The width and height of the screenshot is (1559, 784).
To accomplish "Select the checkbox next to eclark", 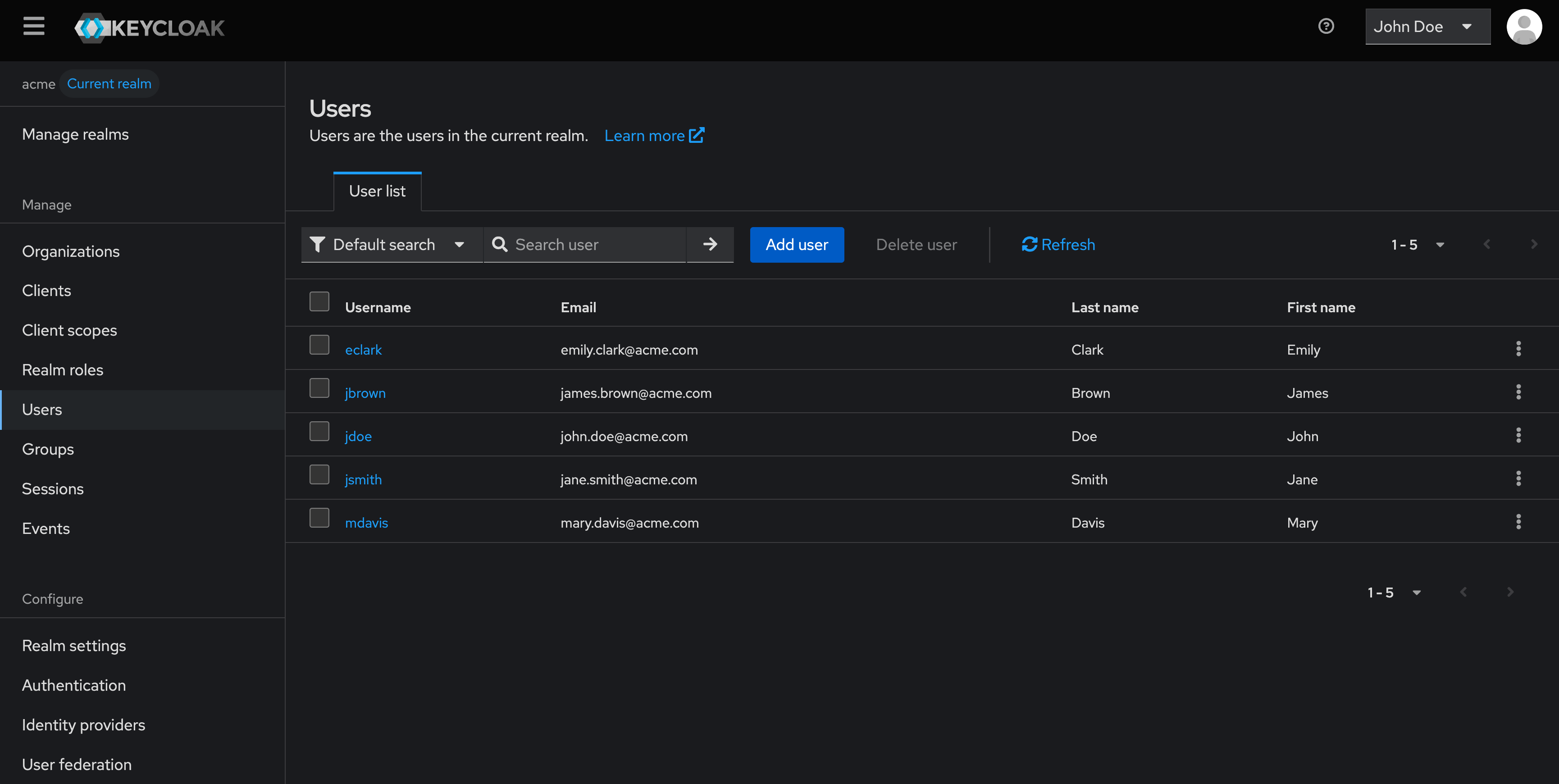I will (x=319, y=345).
